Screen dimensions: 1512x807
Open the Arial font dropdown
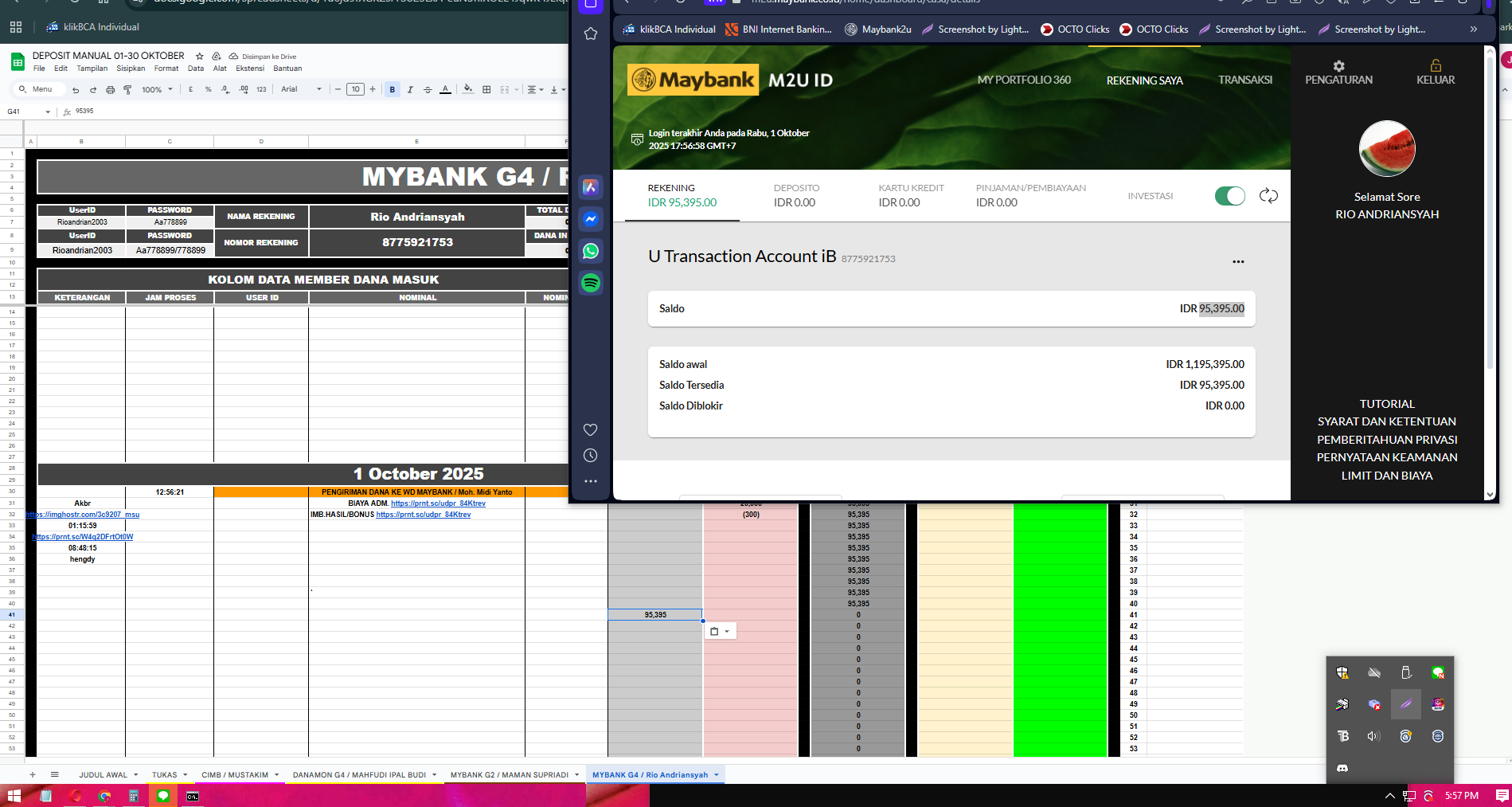(x=301, y=89)
